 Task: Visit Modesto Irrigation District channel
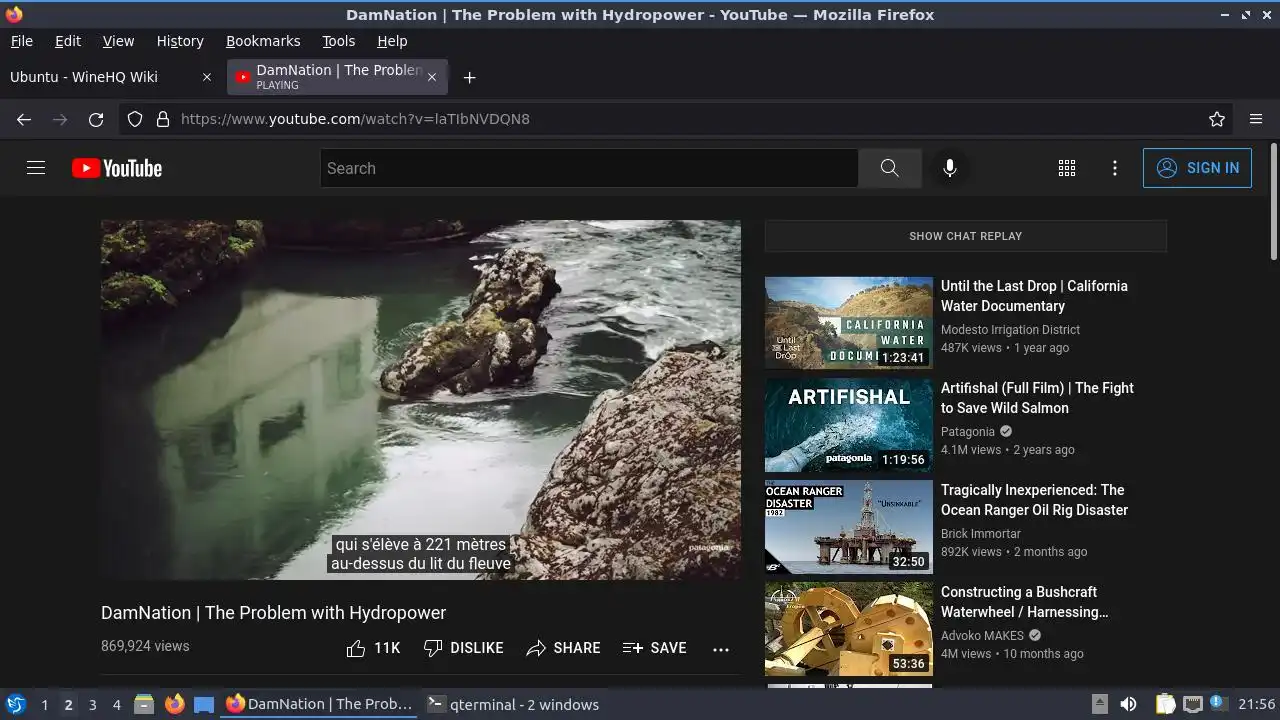point(1010,330)
